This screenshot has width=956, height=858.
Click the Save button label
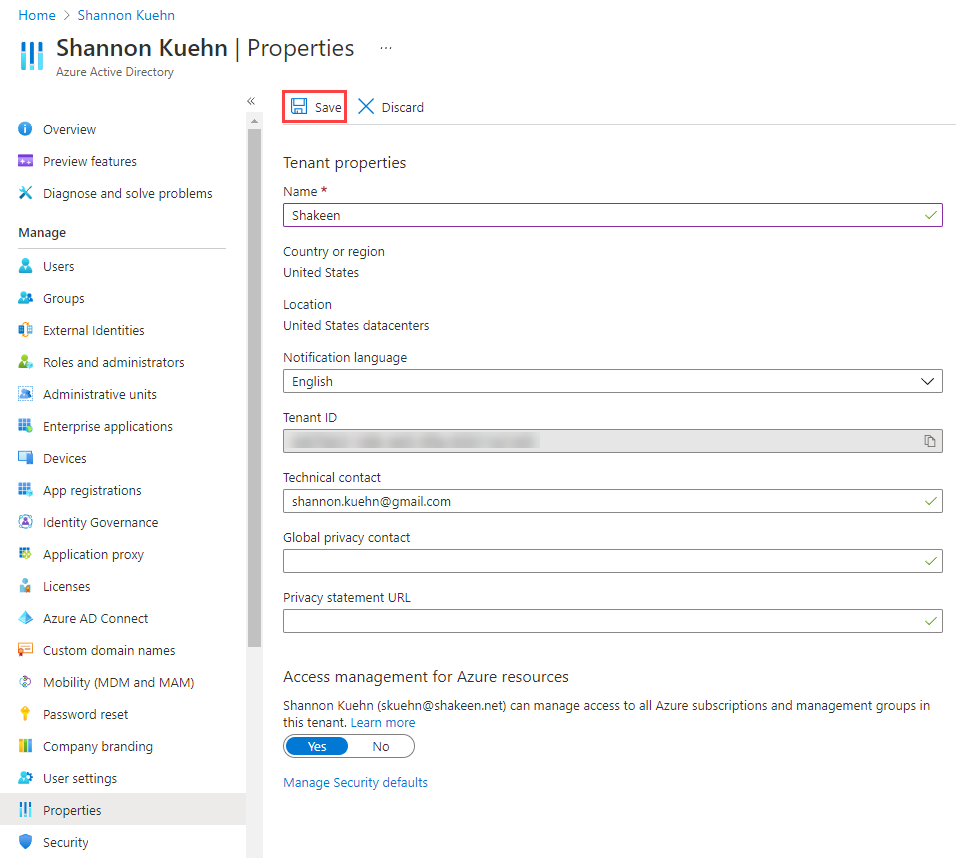[328, 107]
